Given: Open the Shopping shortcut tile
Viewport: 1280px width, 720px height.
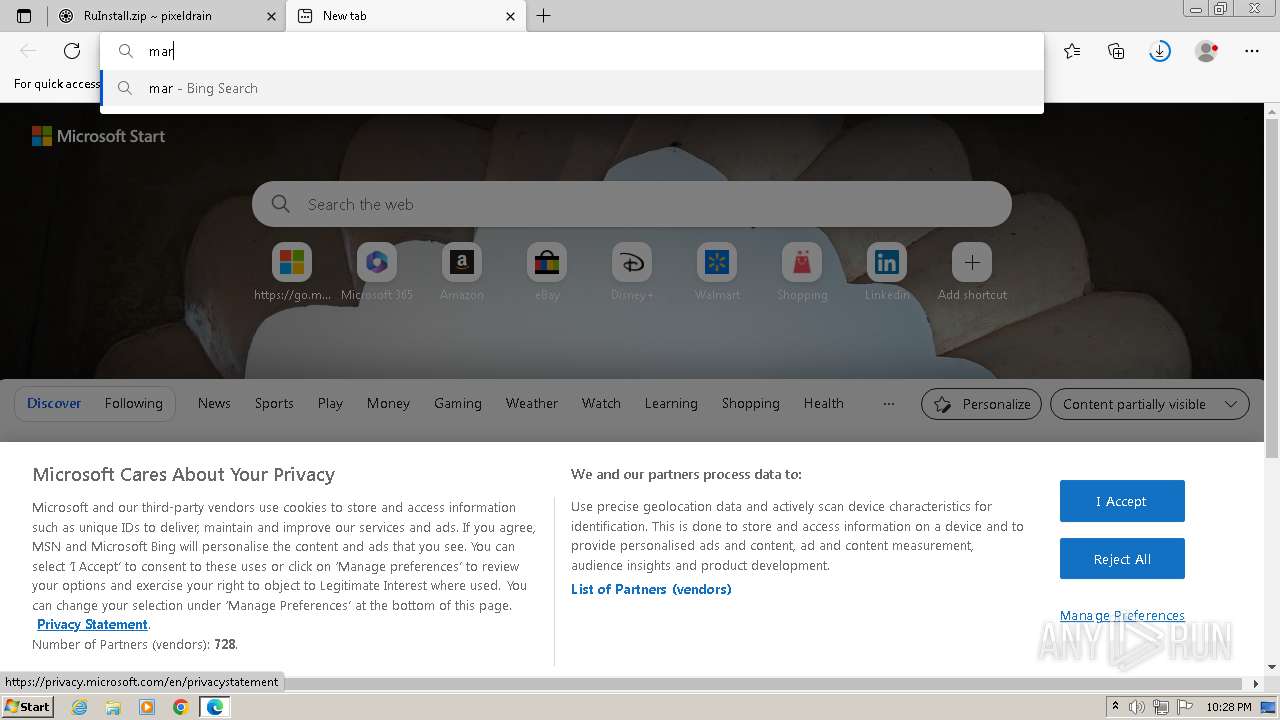Looking at the screenshot, I should pos(802,271).
